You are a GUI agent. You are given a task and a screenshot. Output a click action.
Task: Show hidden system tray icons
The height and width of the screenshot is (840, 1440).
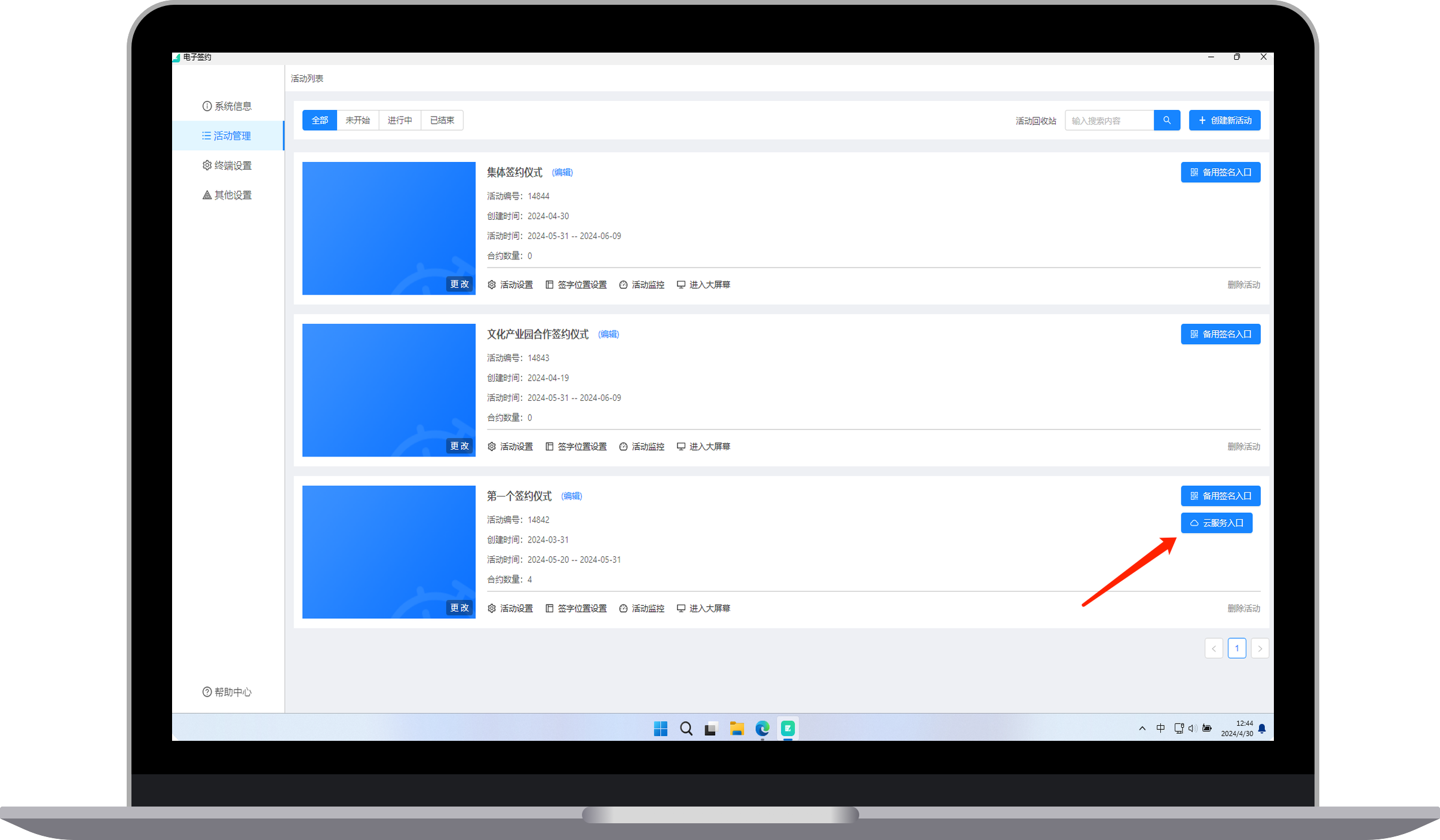[1142, 728]
